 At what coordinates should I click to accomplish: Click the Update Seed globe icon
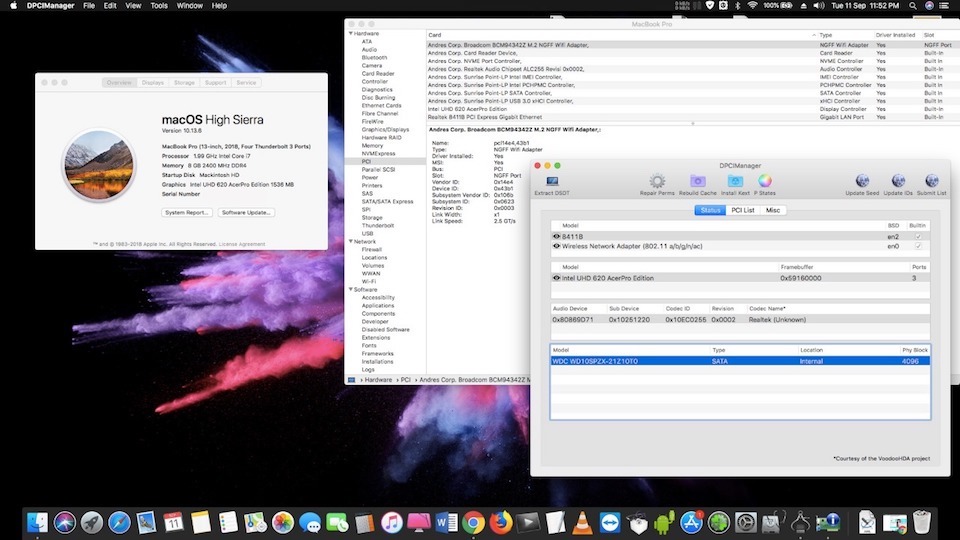(862, 181)
